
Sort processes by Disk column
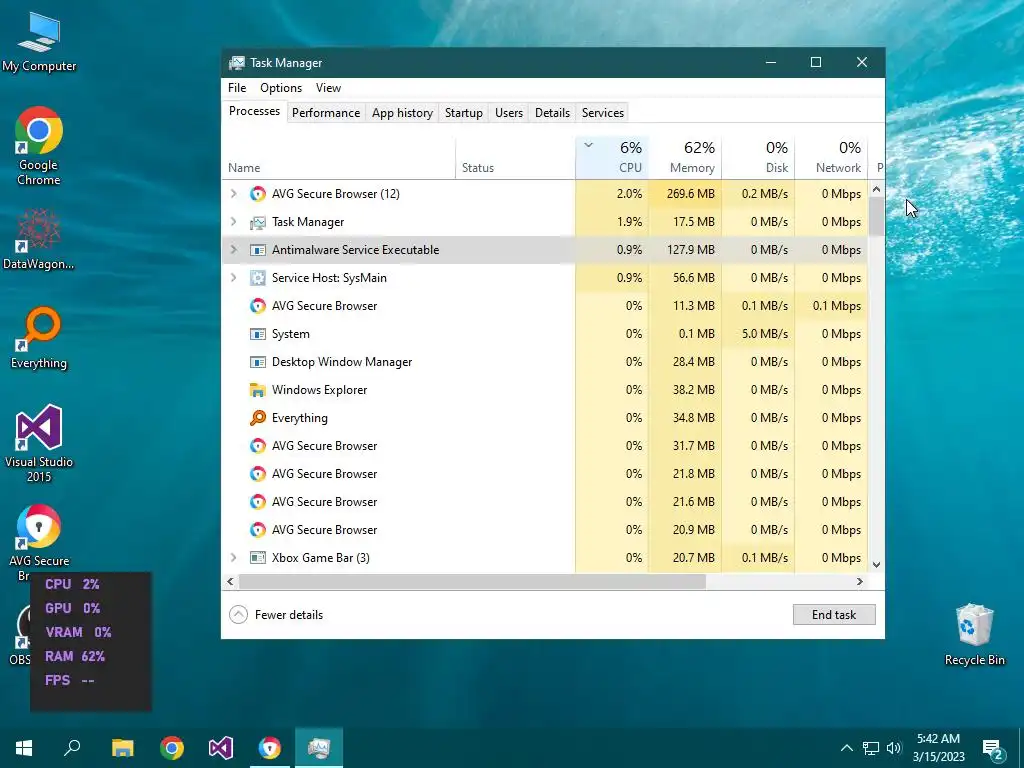click(758, 157)
